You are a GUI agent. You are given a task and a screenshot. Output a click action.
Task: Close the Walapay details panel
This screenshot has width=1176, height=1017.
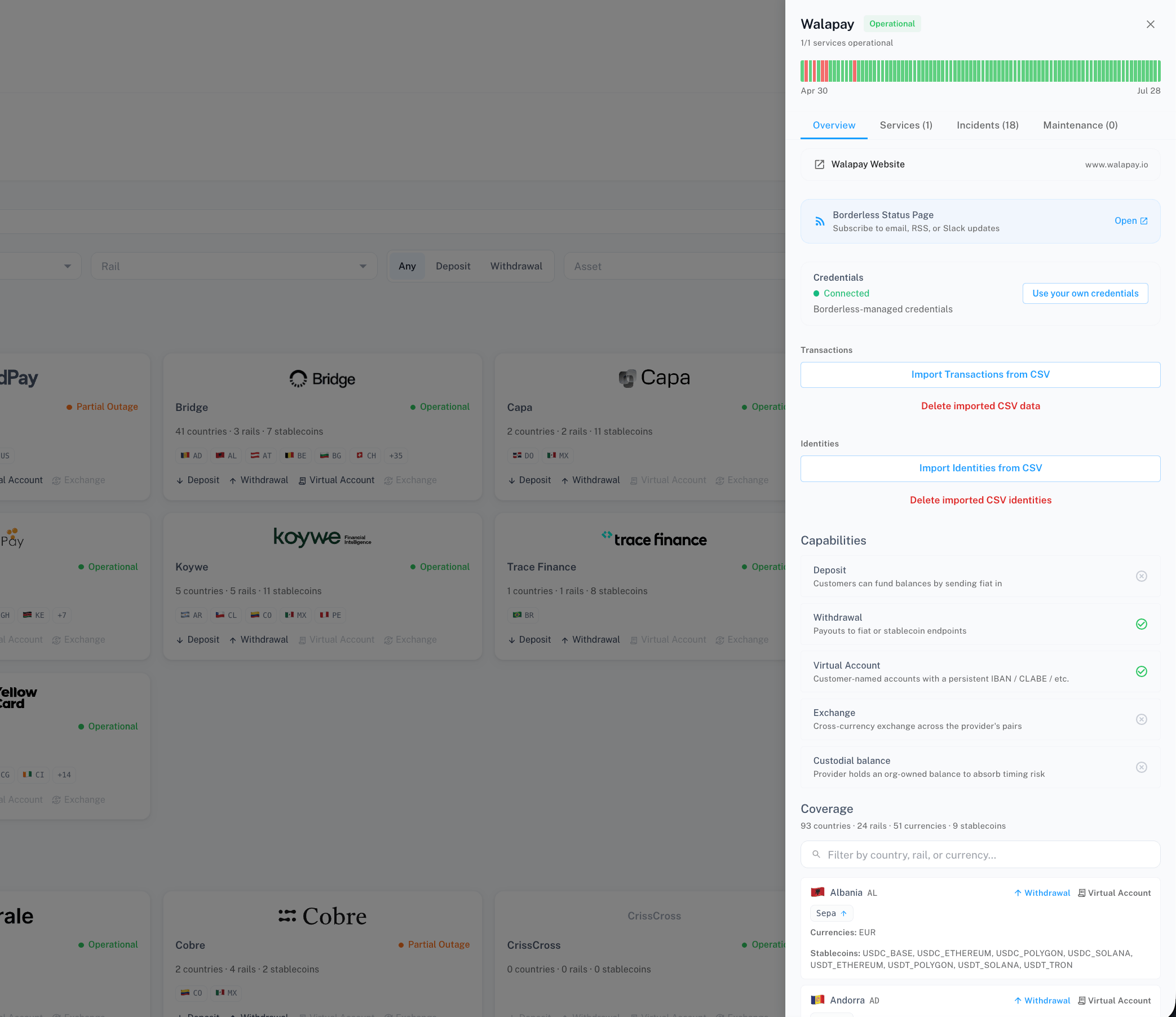pos(1150,24)
